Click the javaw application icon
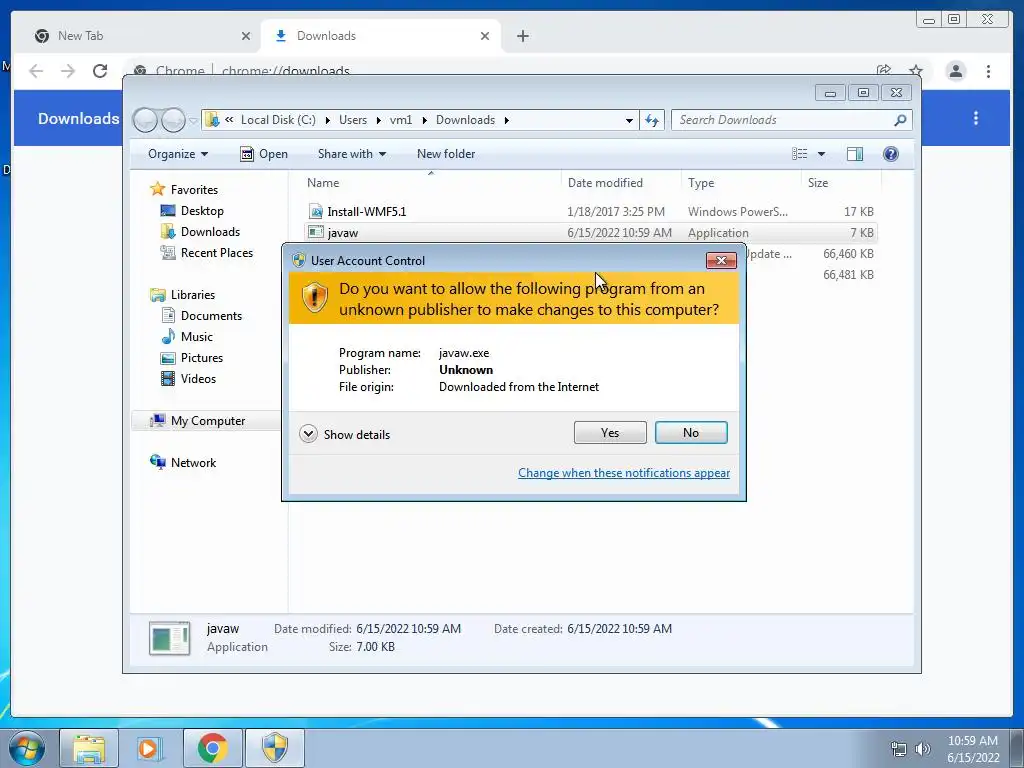This screenshot has width=1024, height=768. [316, 232]
